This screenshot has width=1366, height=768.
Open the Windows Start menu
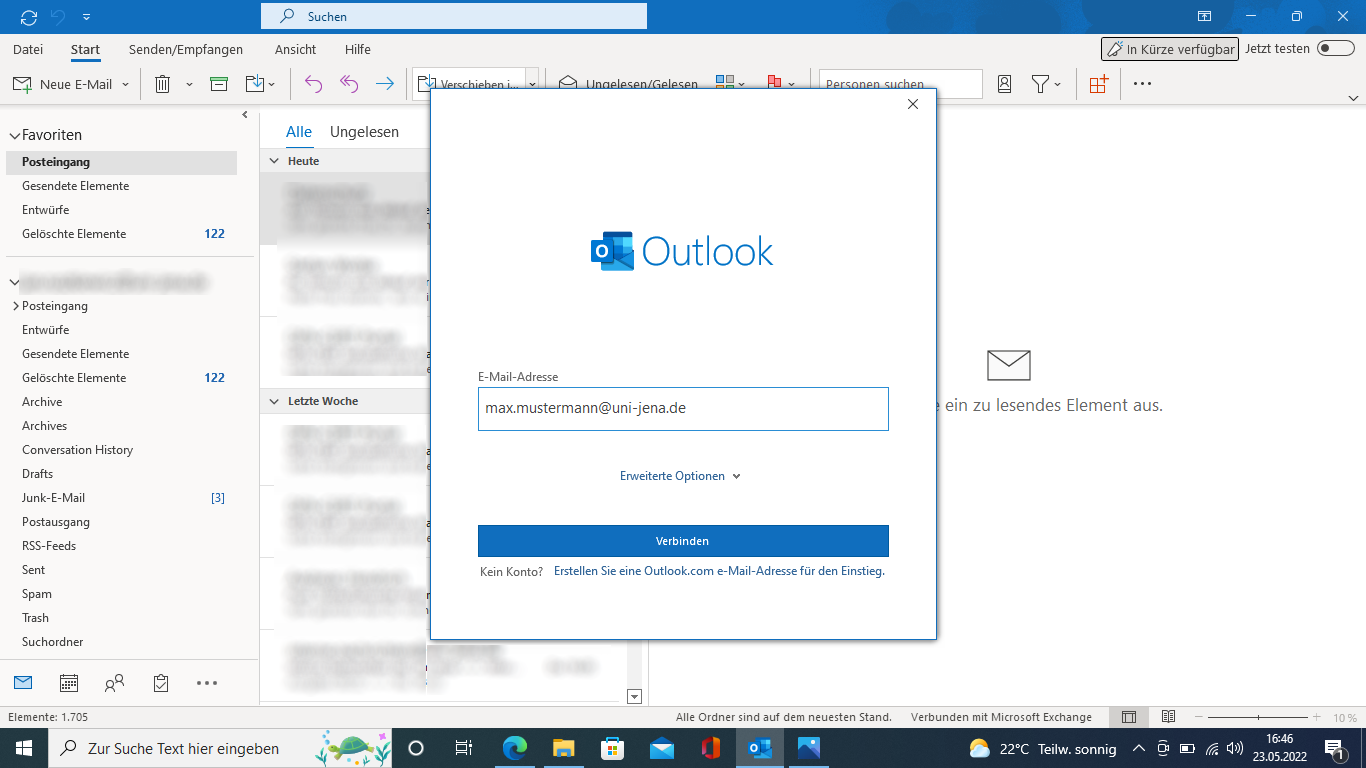pyautogui.click(x=23, y=748)
